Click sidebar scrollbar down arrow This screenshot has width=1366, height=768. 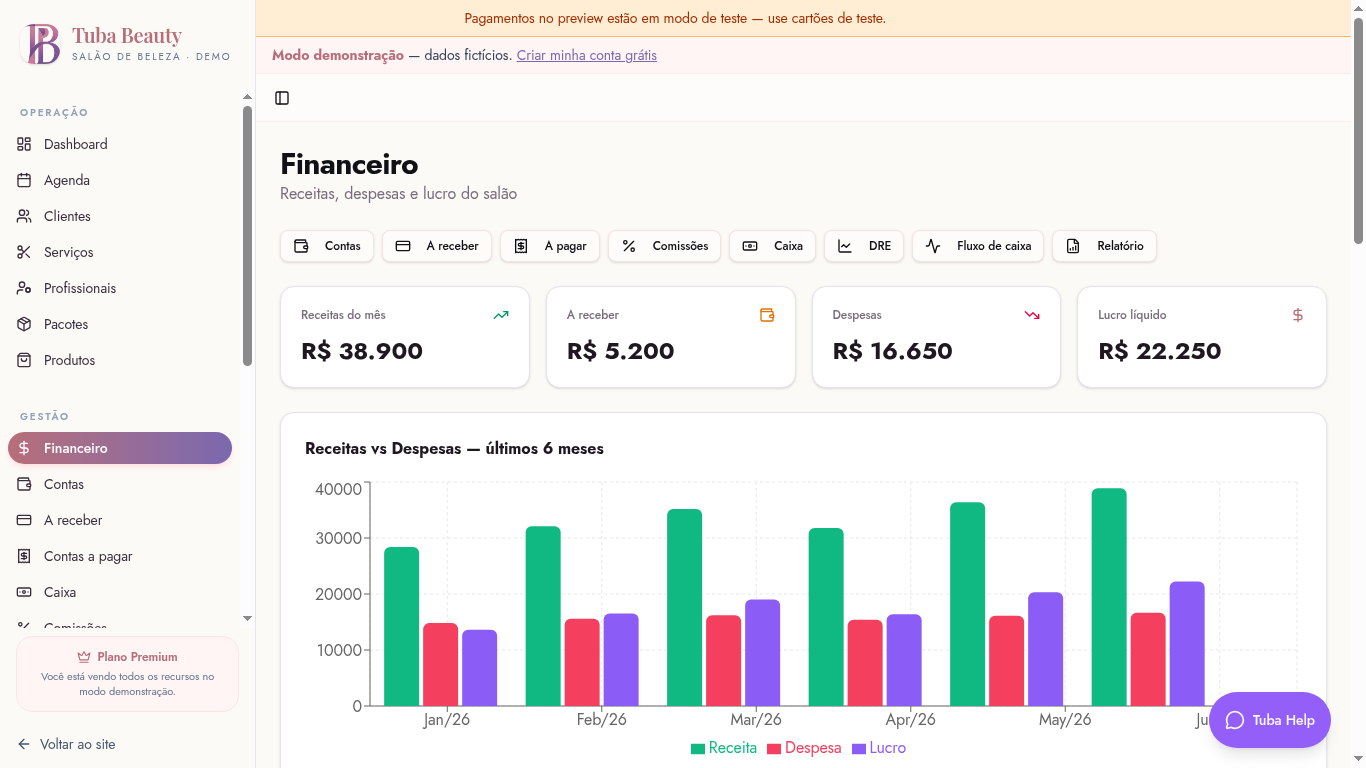pos(248,619)
